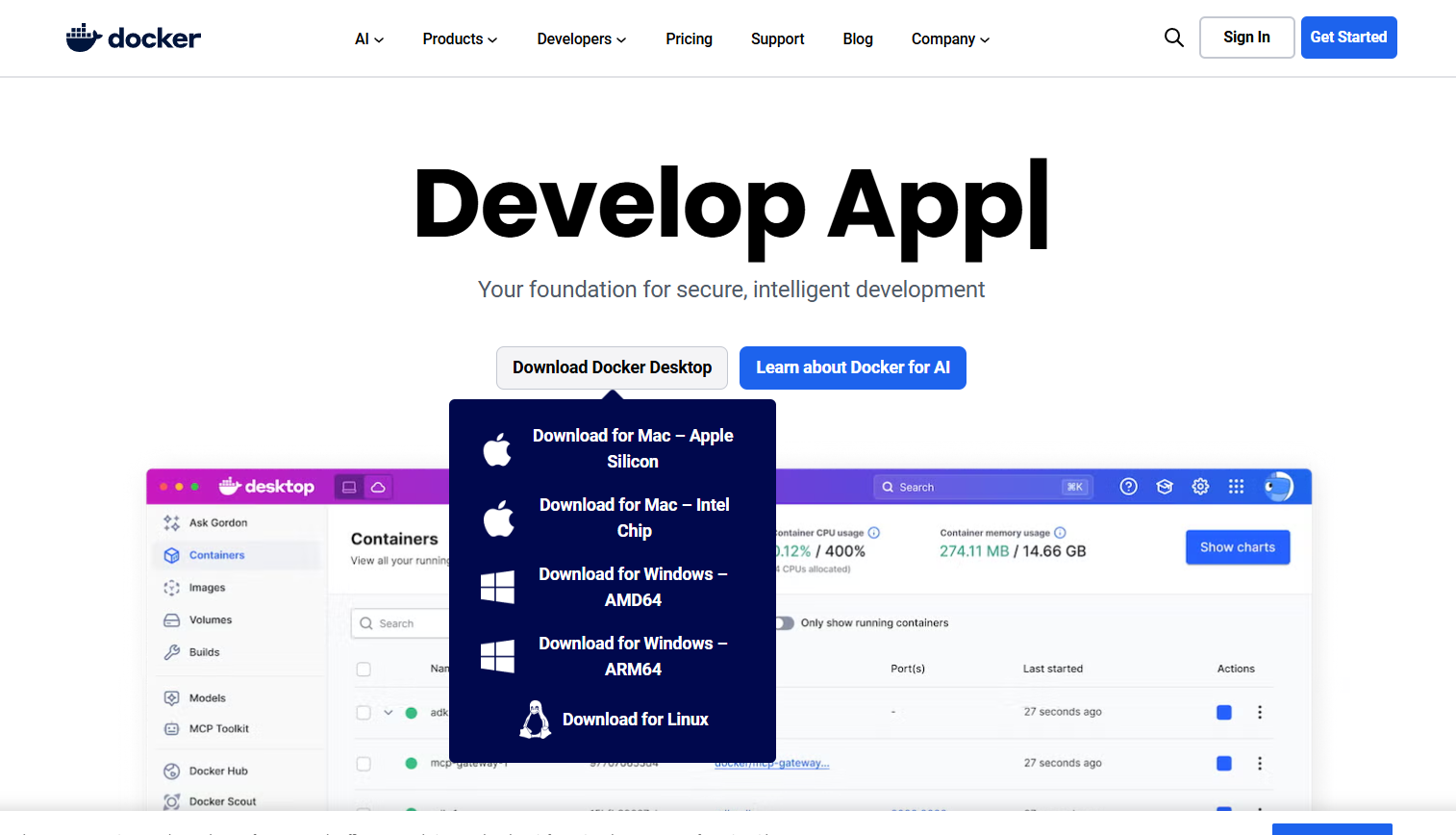The width and height of the screenshot is (1456, 835).
Task: Click the desktop app Search bar
Action: coord(982,487)
